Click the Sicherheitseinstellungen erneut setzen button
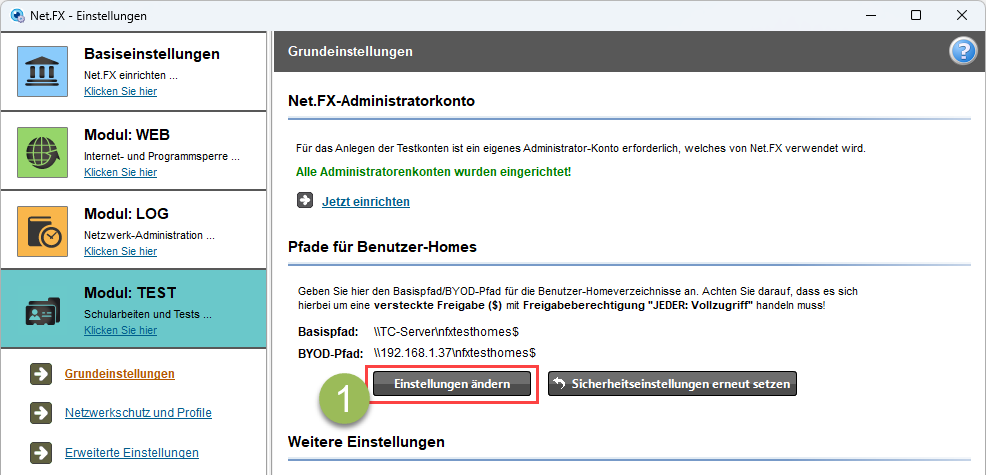The image size is (986, 475). [673, 384]
